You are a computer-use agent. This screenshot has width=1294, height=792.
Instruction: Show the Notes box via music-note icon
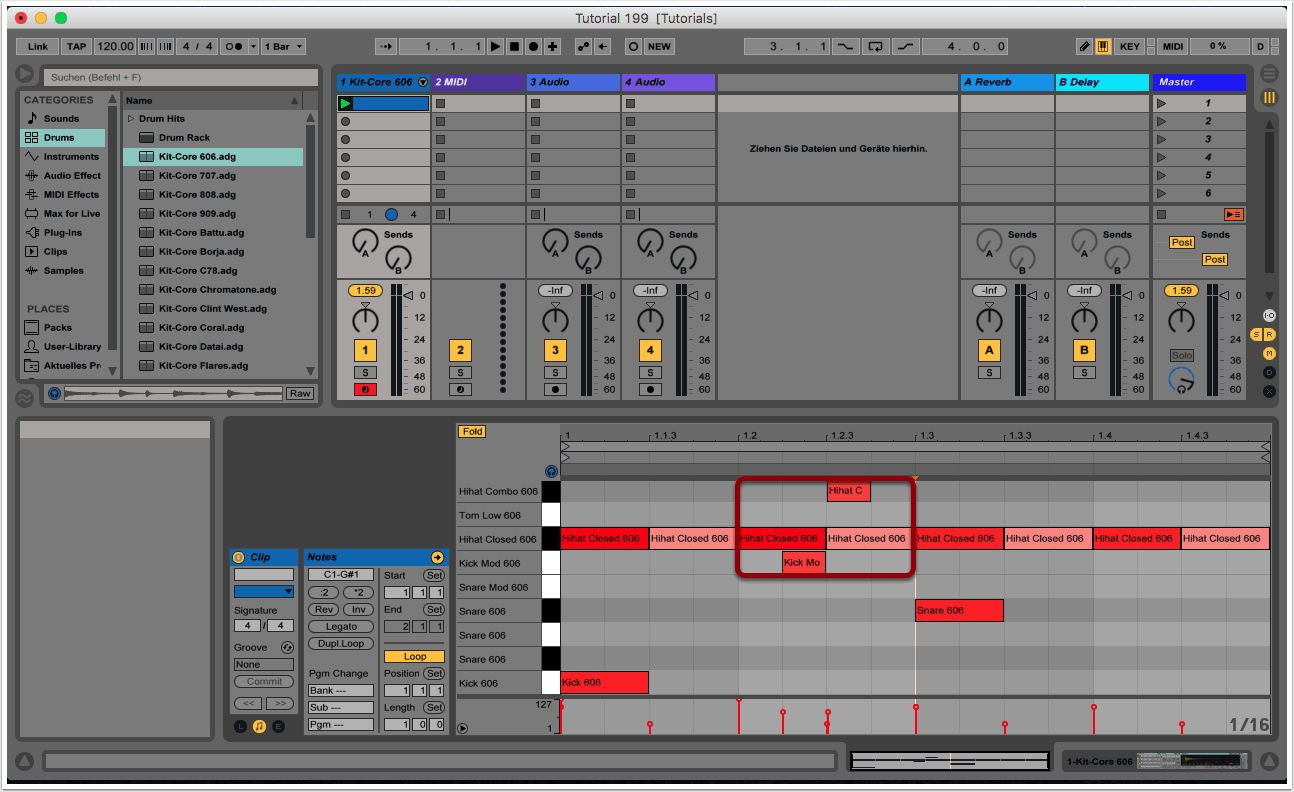tap(259, 727)
